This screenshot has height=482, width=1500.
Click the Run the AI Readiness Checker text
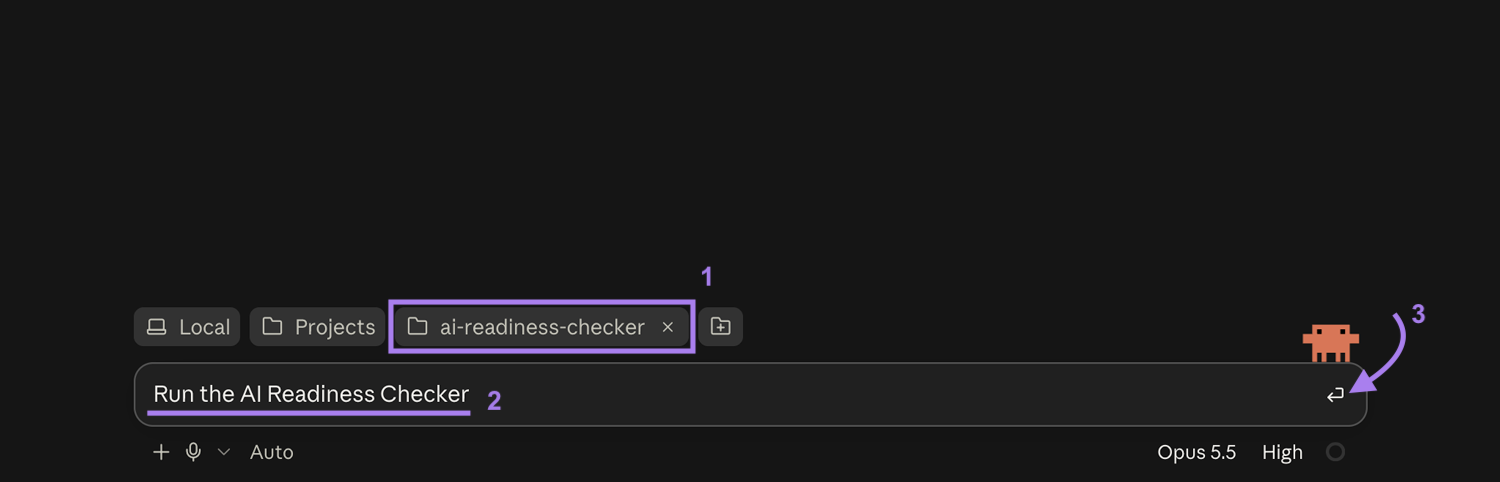coord(311,394)
